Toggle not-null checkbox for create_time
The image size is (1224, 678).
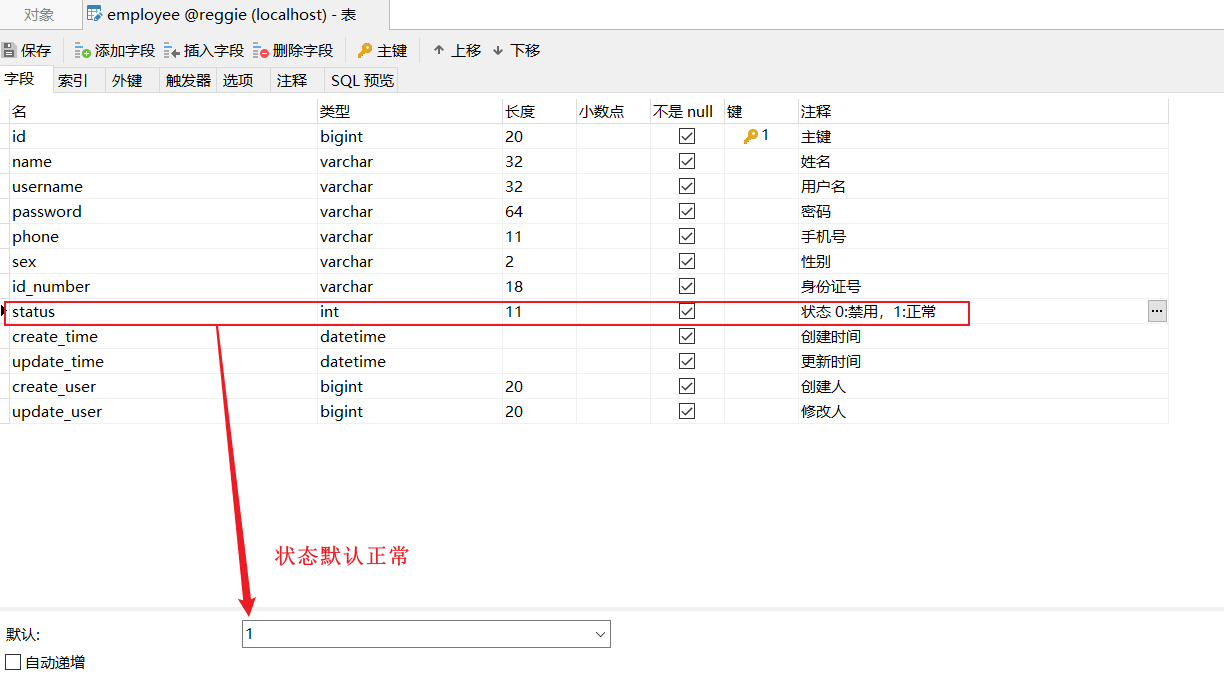(687, 336)
